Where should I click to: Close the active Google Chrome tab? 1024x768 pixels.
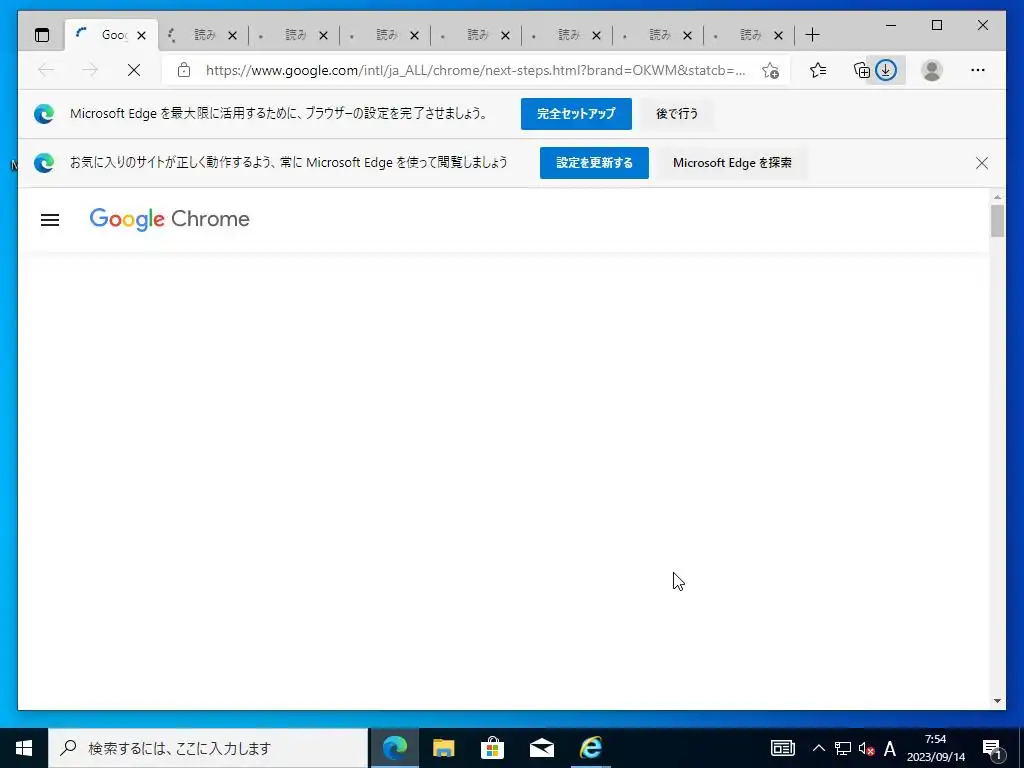click(x=142, y=35)
